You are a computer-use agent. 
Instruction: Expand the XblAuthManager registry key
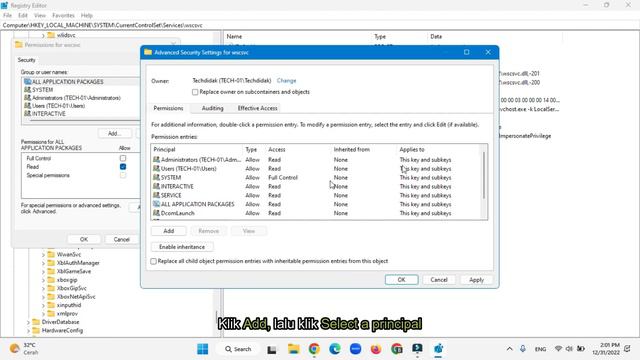pos(43,263)
